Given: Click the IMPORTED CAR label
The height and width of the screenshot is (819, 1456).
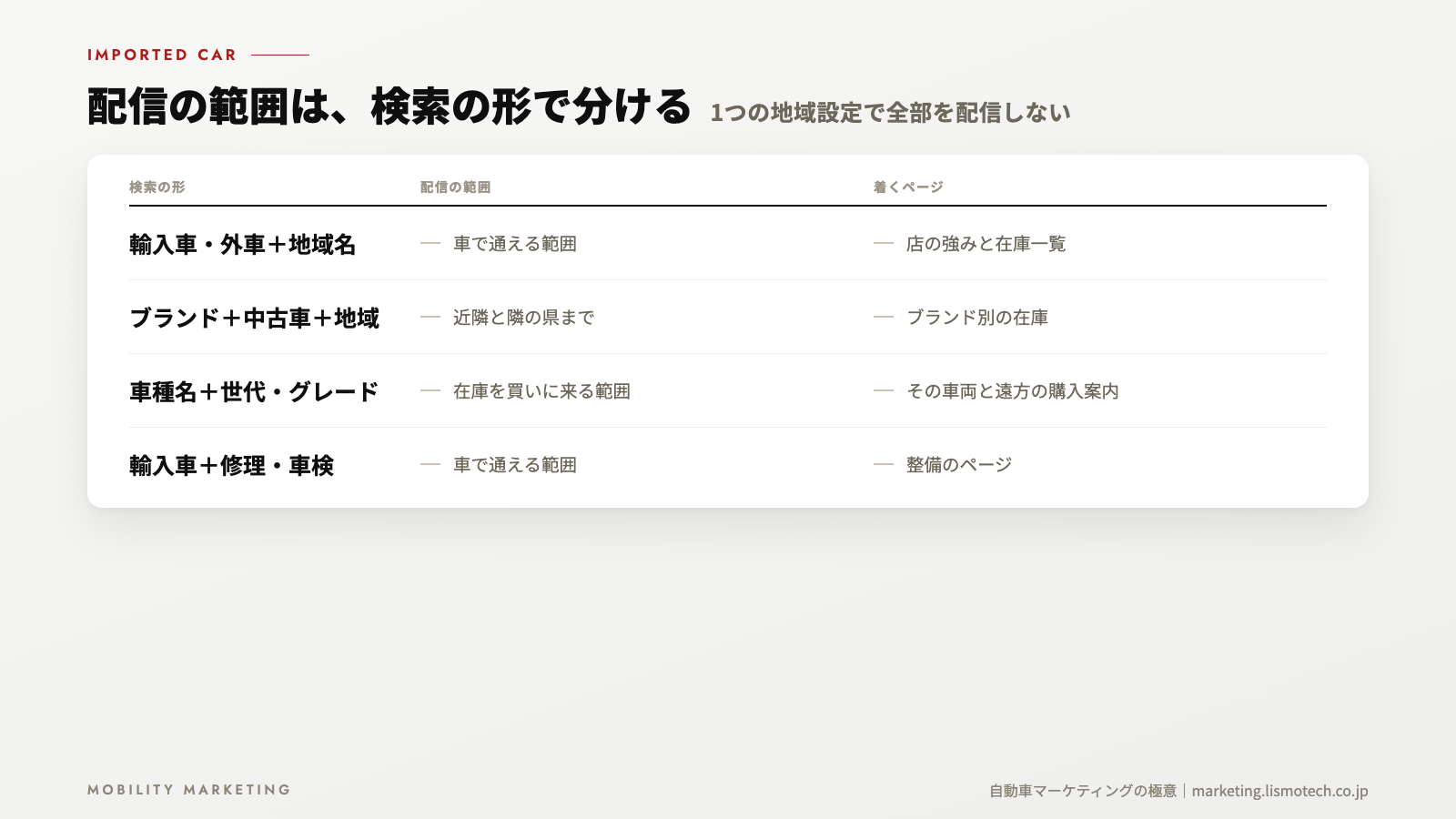Looking at the screenshot, I should (x=162, y=55).
